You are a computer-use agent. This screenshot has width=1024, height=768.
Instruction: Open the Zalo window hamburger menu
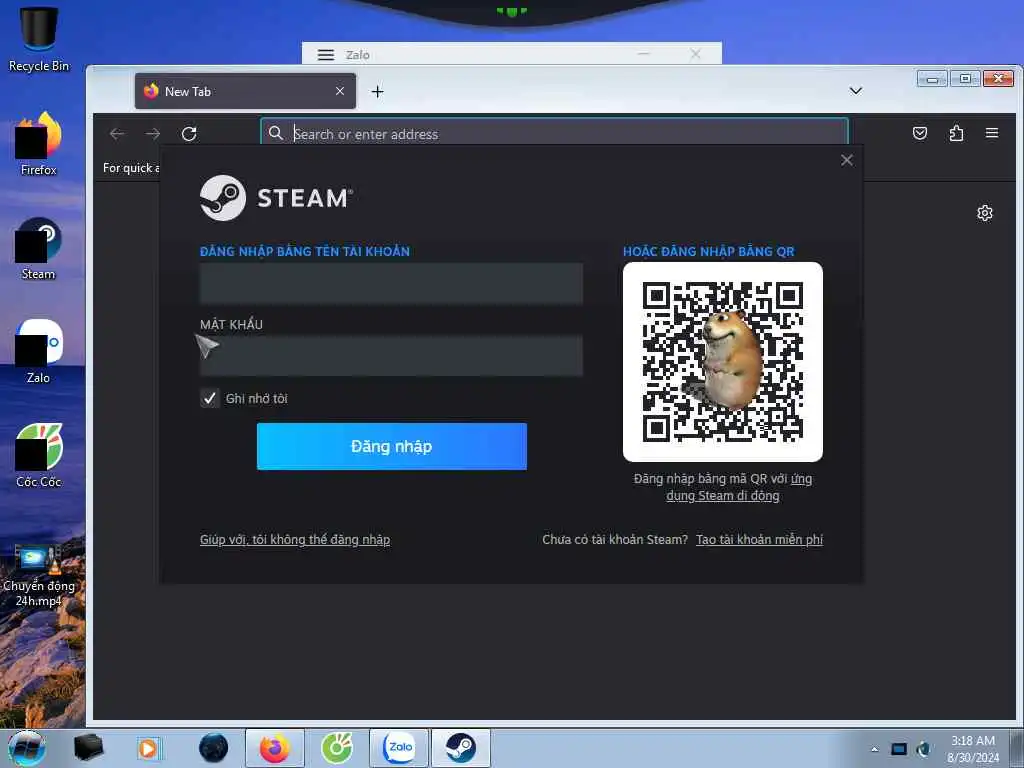point(326,55)
